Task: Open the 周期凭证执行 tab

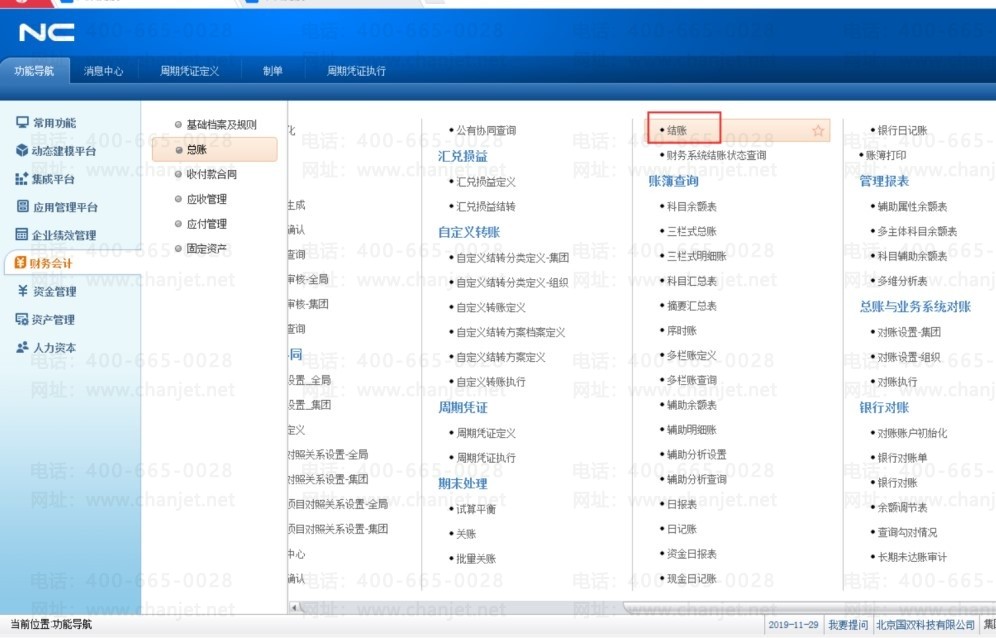Action: [356, 71]
